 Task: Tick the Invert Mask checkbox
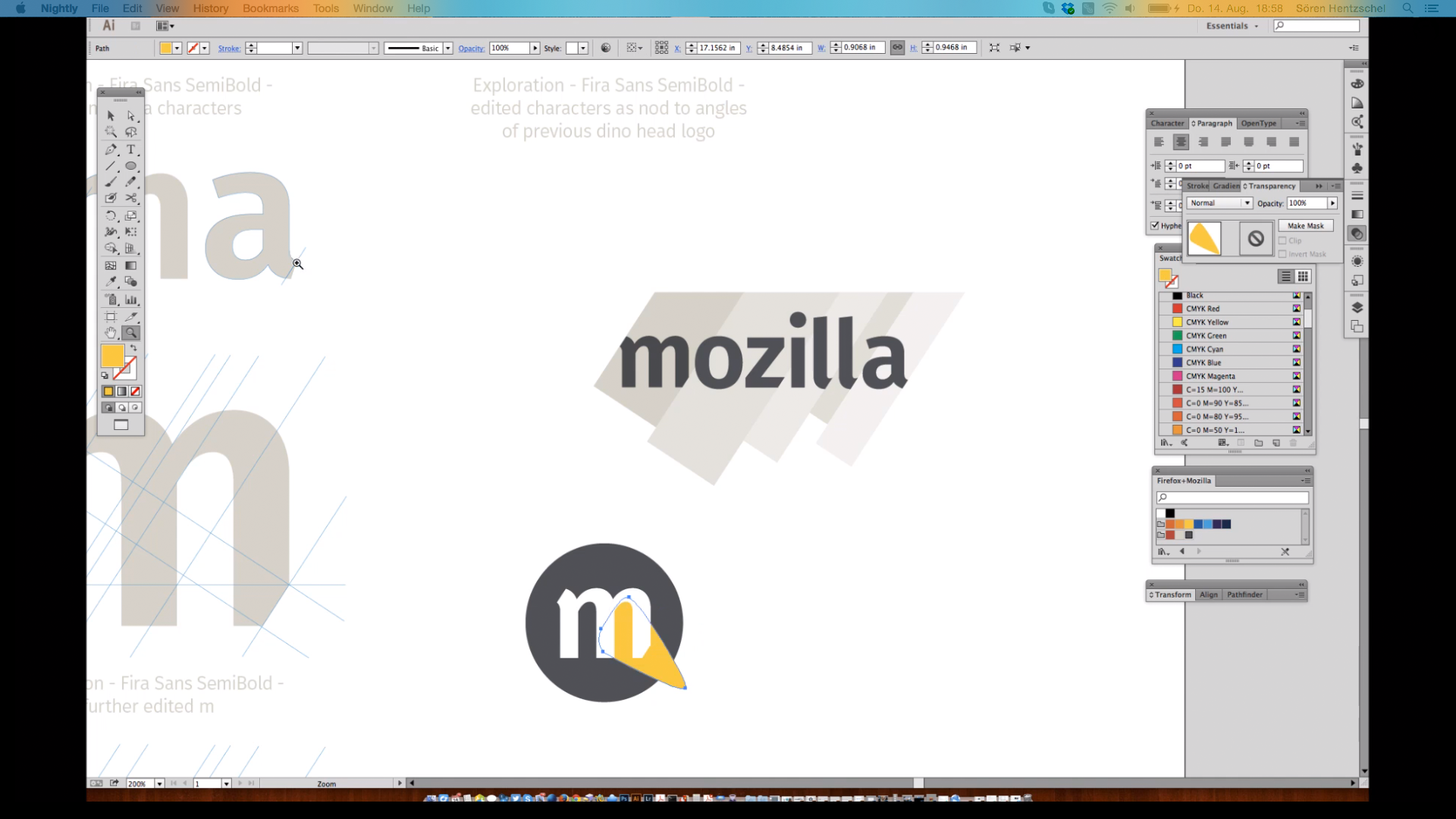(1283, 254)
